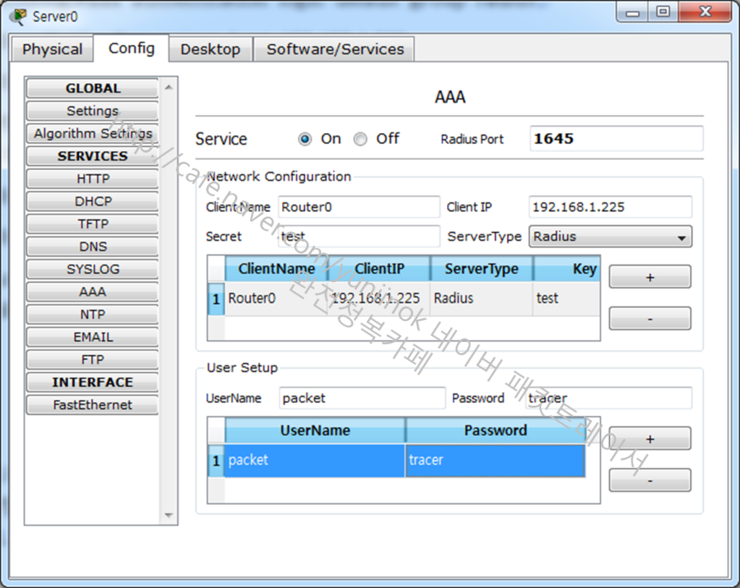The image size is (740, 588).
Task: Remove user with User Setup minus button
Action: [650, 480]
